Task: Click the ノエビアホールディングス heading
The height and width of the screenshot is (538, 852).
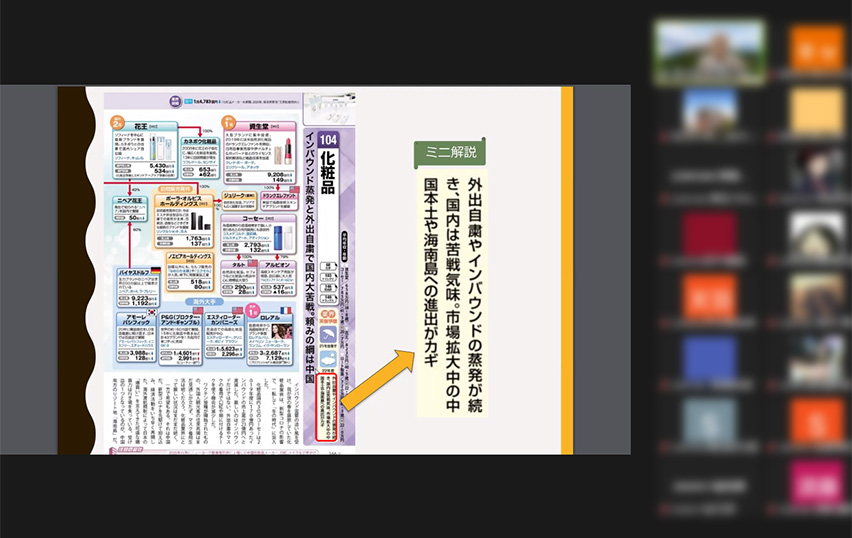Action: pyautogui.click(x=189, y=257)
